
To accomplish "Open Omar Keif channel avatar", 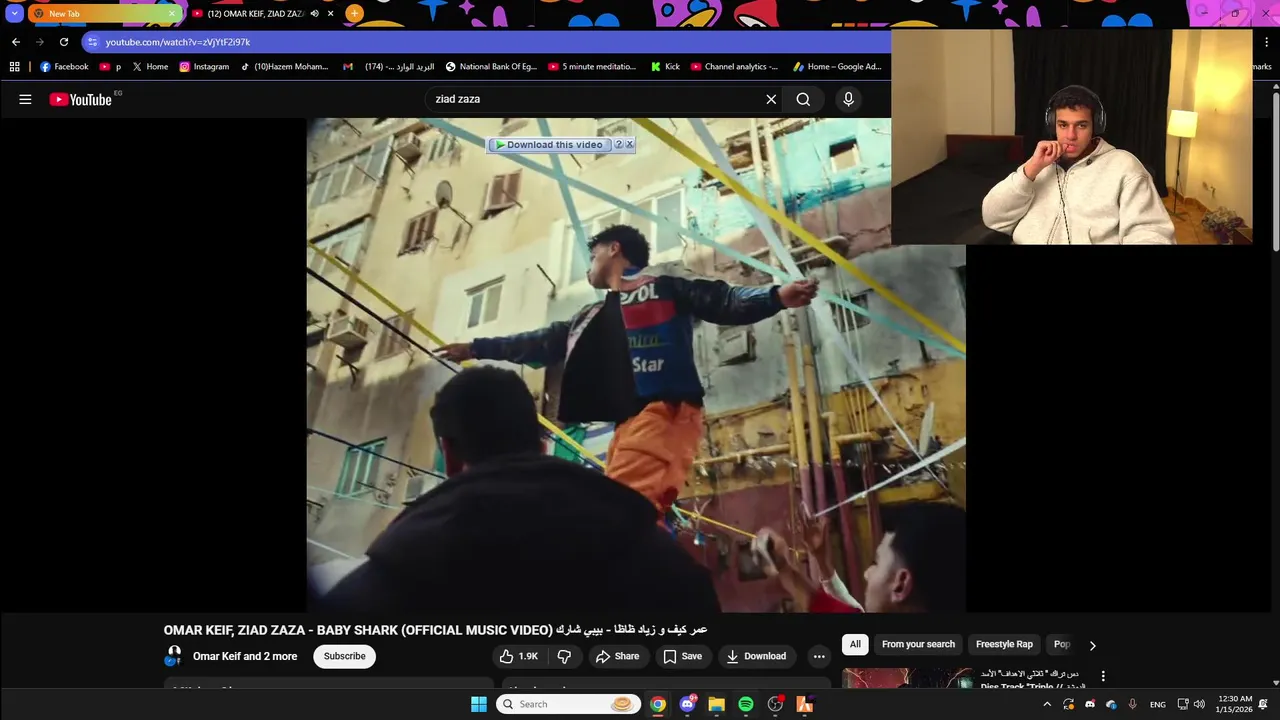I will [174, 656].
